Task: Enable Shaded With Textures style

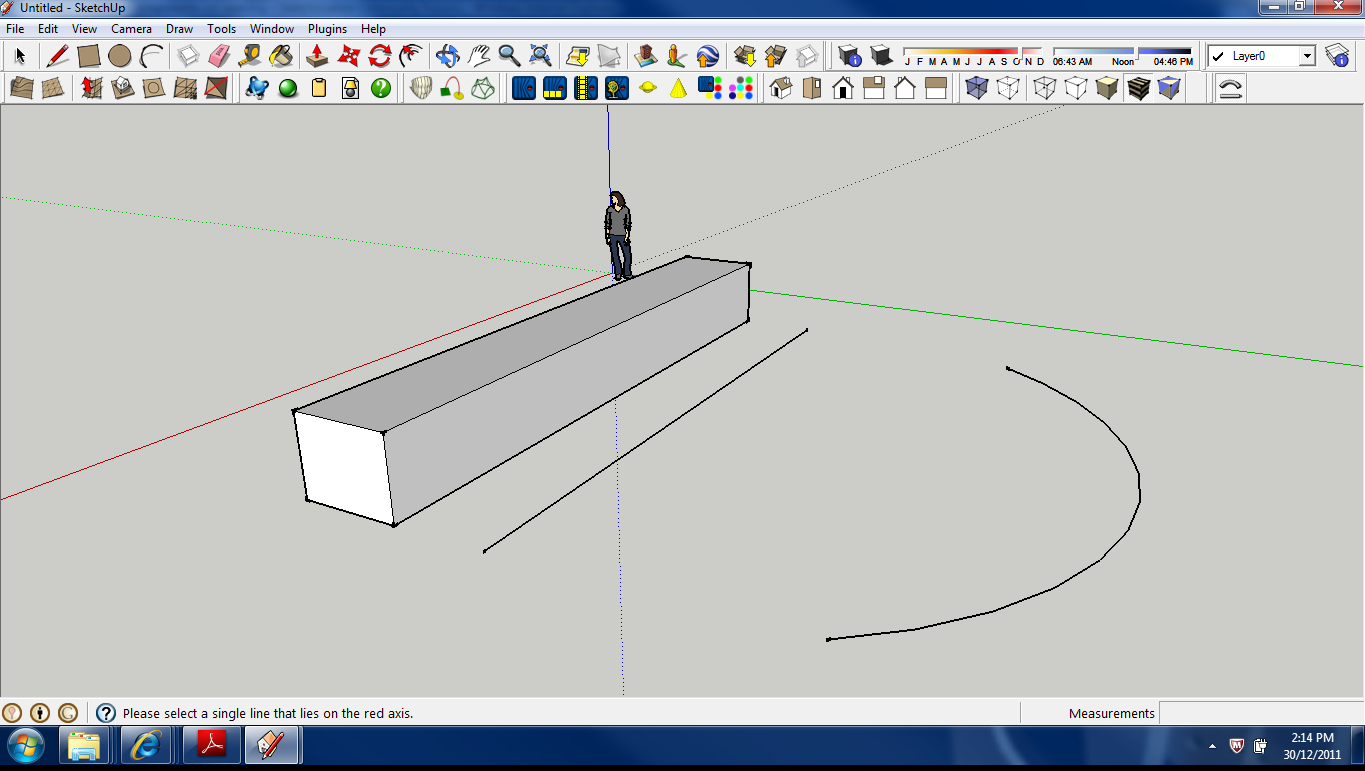Action: 1138,88
